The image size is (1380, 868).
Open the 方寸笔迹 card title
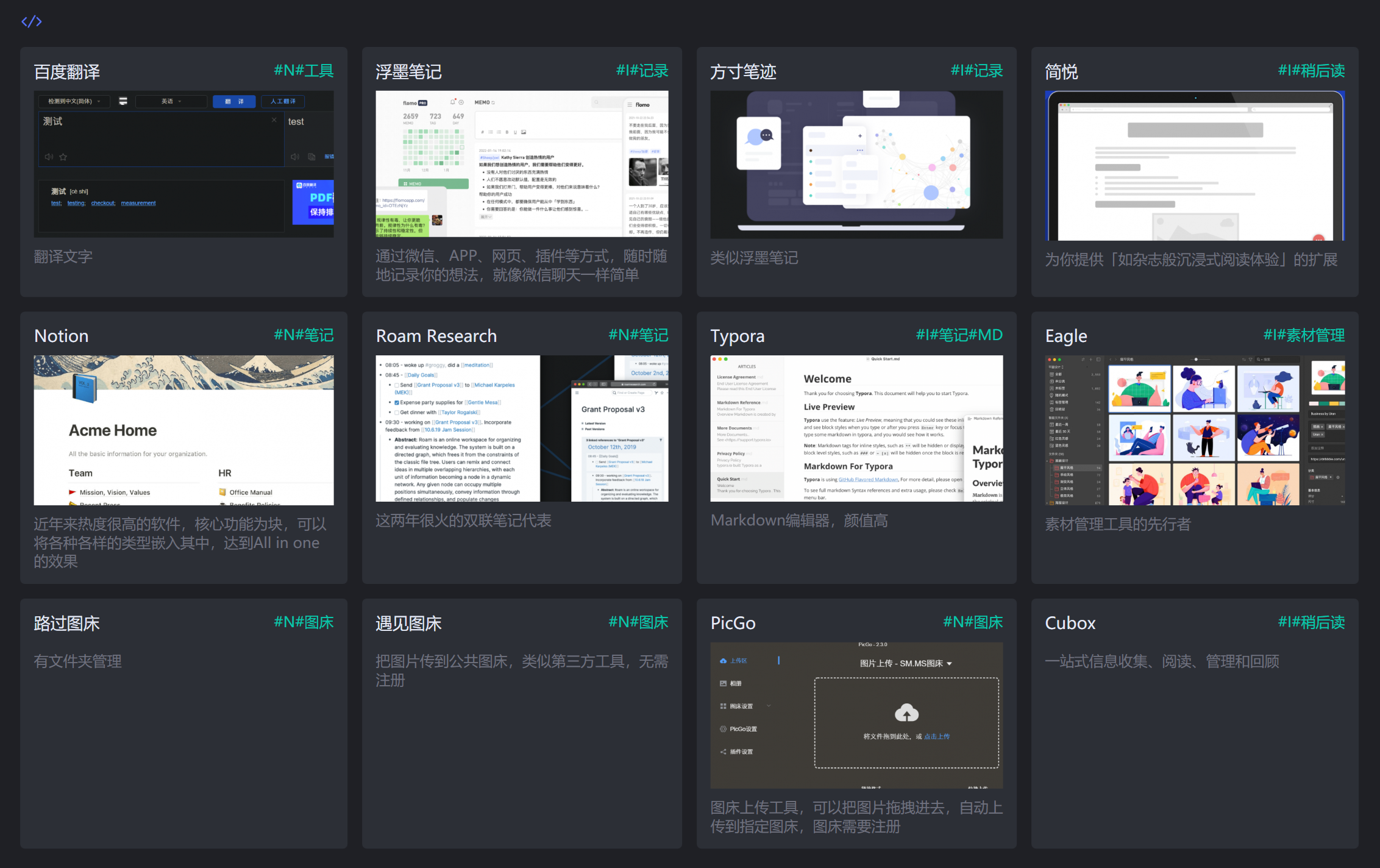pos(744,72)
